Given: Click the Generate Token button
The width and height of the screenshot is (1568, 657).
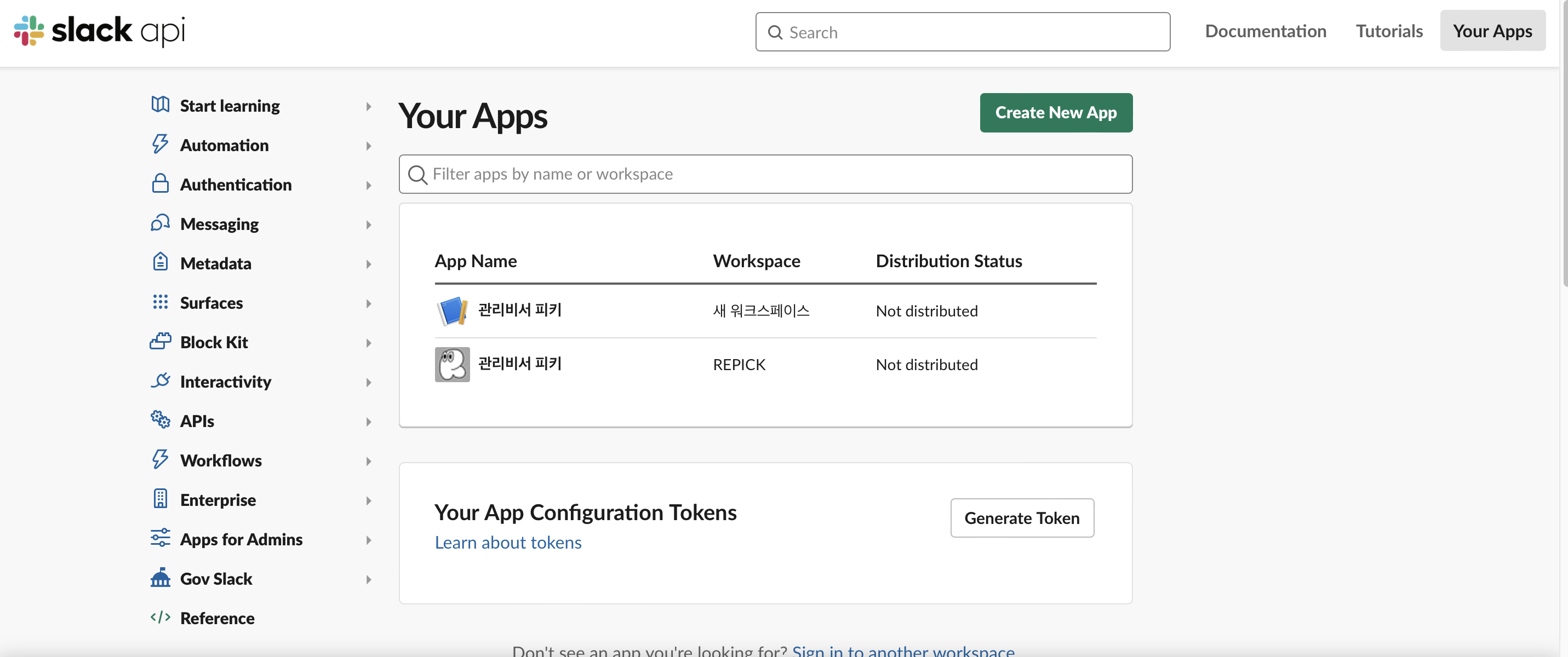Looking at the screenshot, I should pyautogui.click(x=1021, y=518).
